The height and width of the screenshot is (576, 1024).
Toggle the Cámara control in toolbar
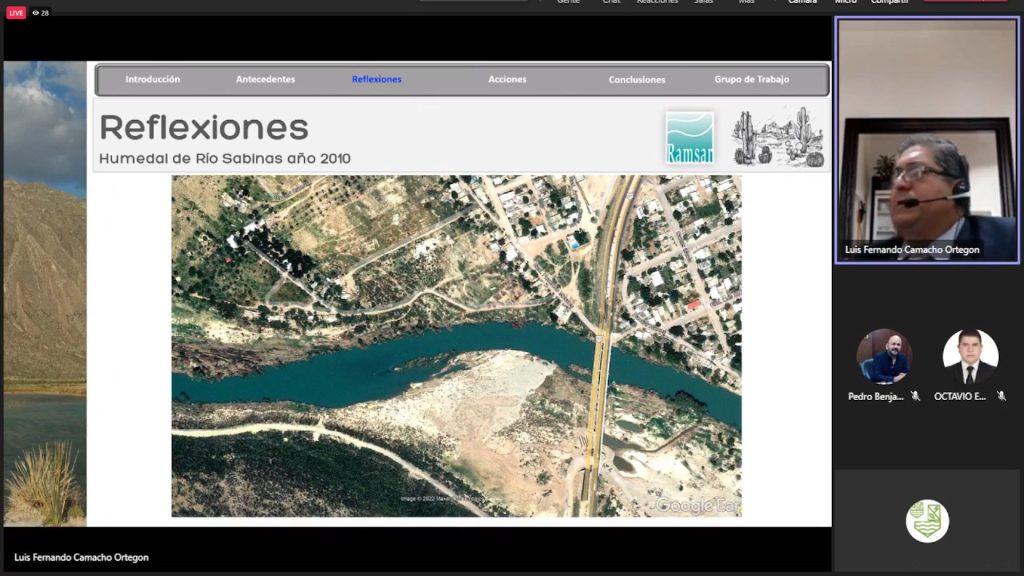pyautogui.click(x=802, y=2)
